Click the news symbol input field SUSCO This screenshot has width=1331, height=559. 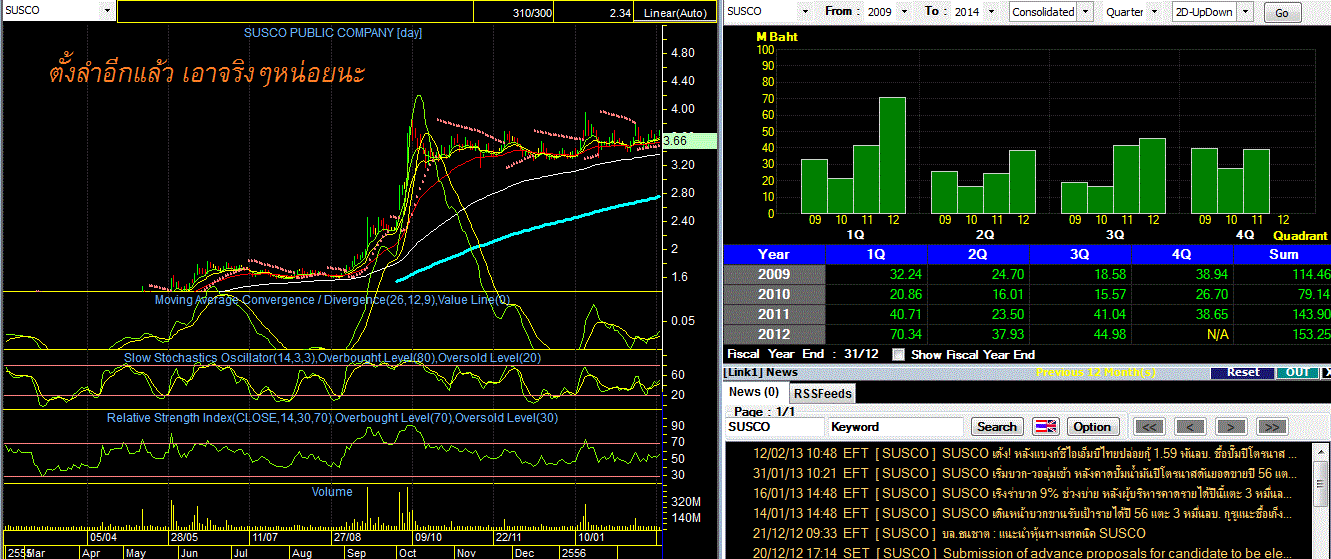coord(773,426)
